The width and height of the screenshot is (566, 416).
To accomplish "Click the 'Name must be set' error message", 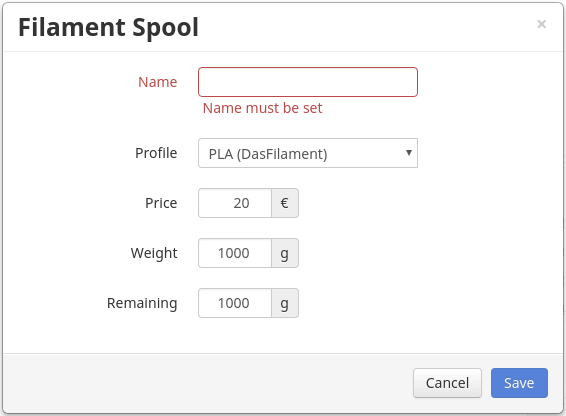I will (262, 108).
